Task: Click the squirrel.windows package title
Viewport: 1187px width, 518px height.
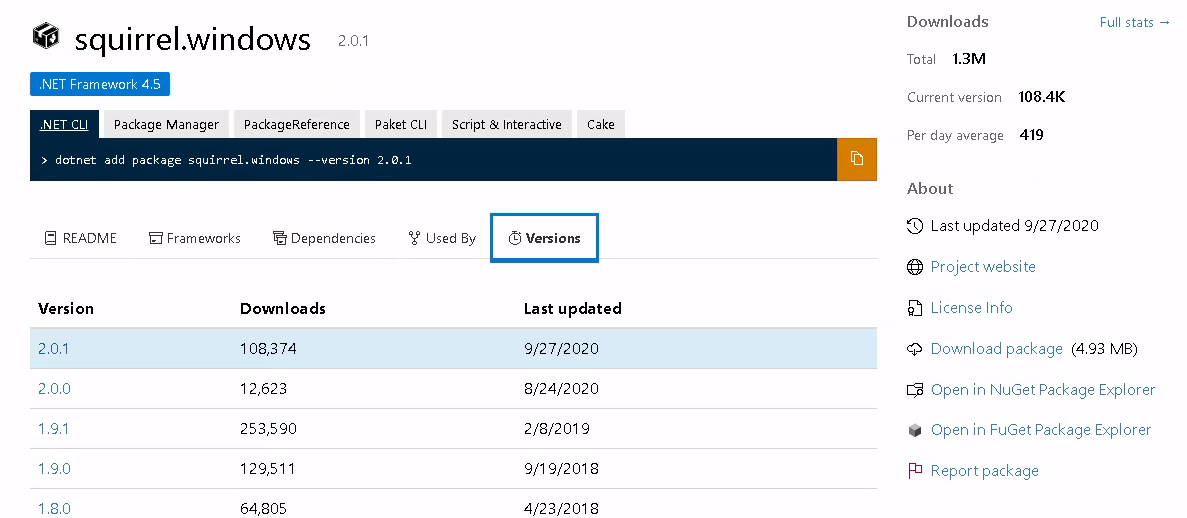Action: coord(192,39)
